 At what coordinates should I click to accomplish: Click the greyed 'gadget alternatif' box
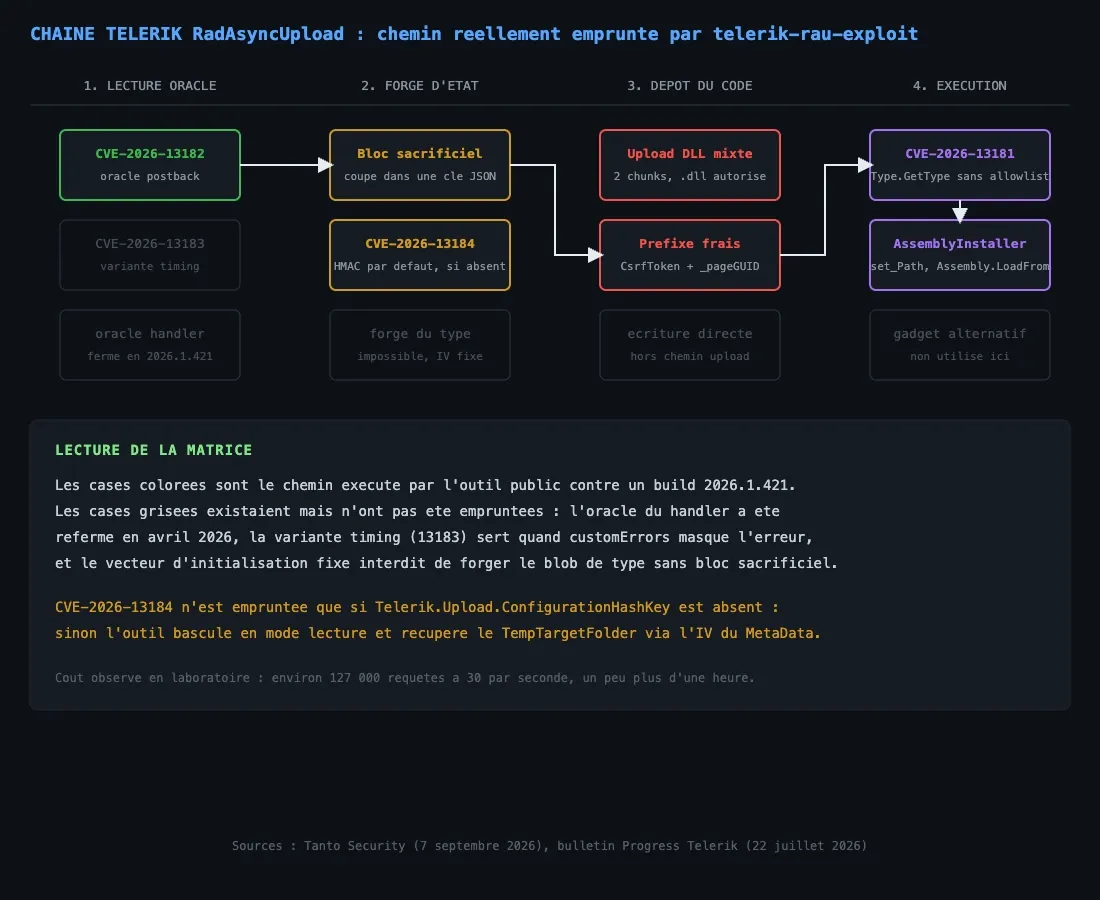pos(960,344)
